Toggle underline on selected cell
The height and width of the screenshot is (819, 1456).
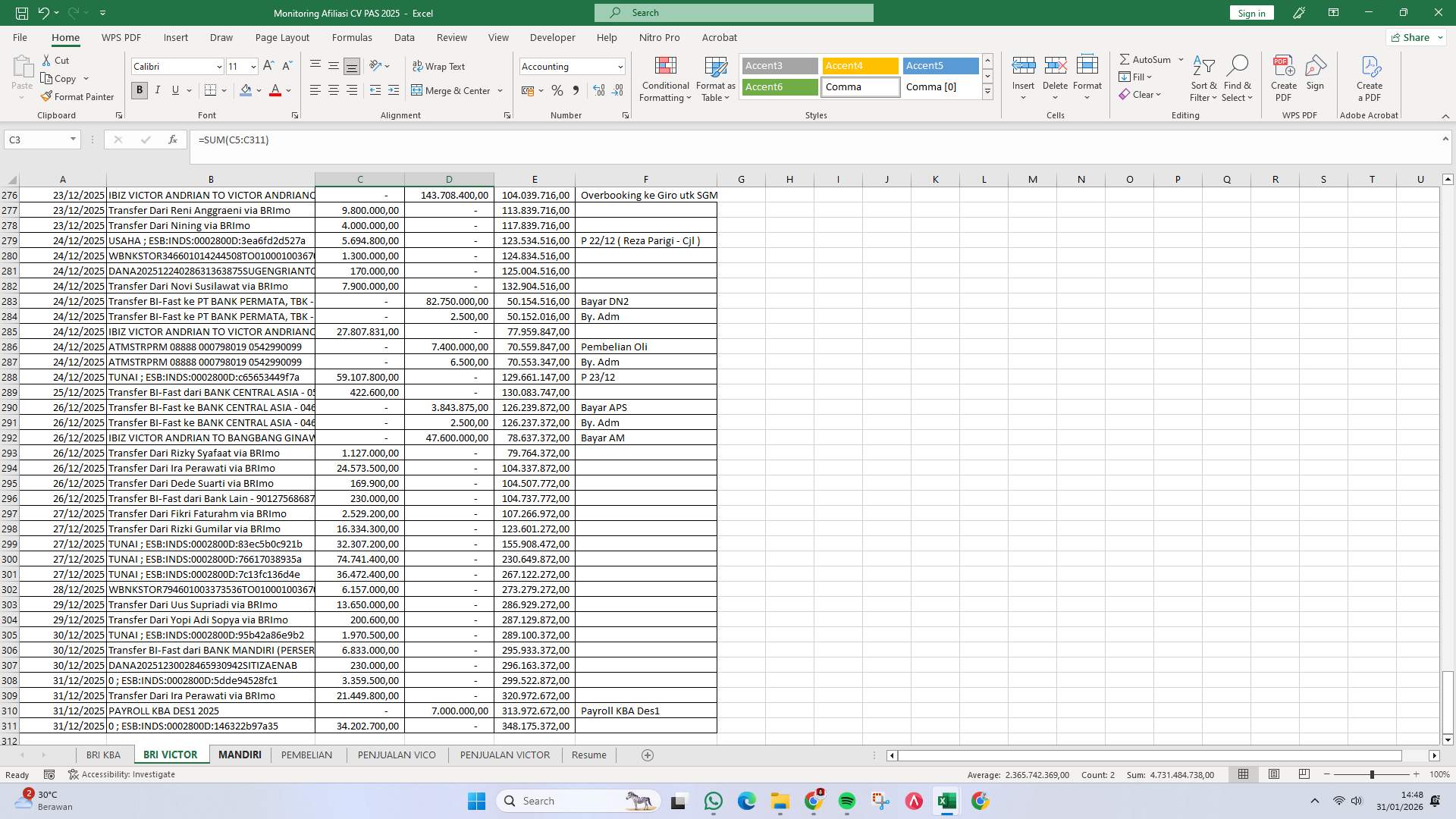tap(174, 90)
